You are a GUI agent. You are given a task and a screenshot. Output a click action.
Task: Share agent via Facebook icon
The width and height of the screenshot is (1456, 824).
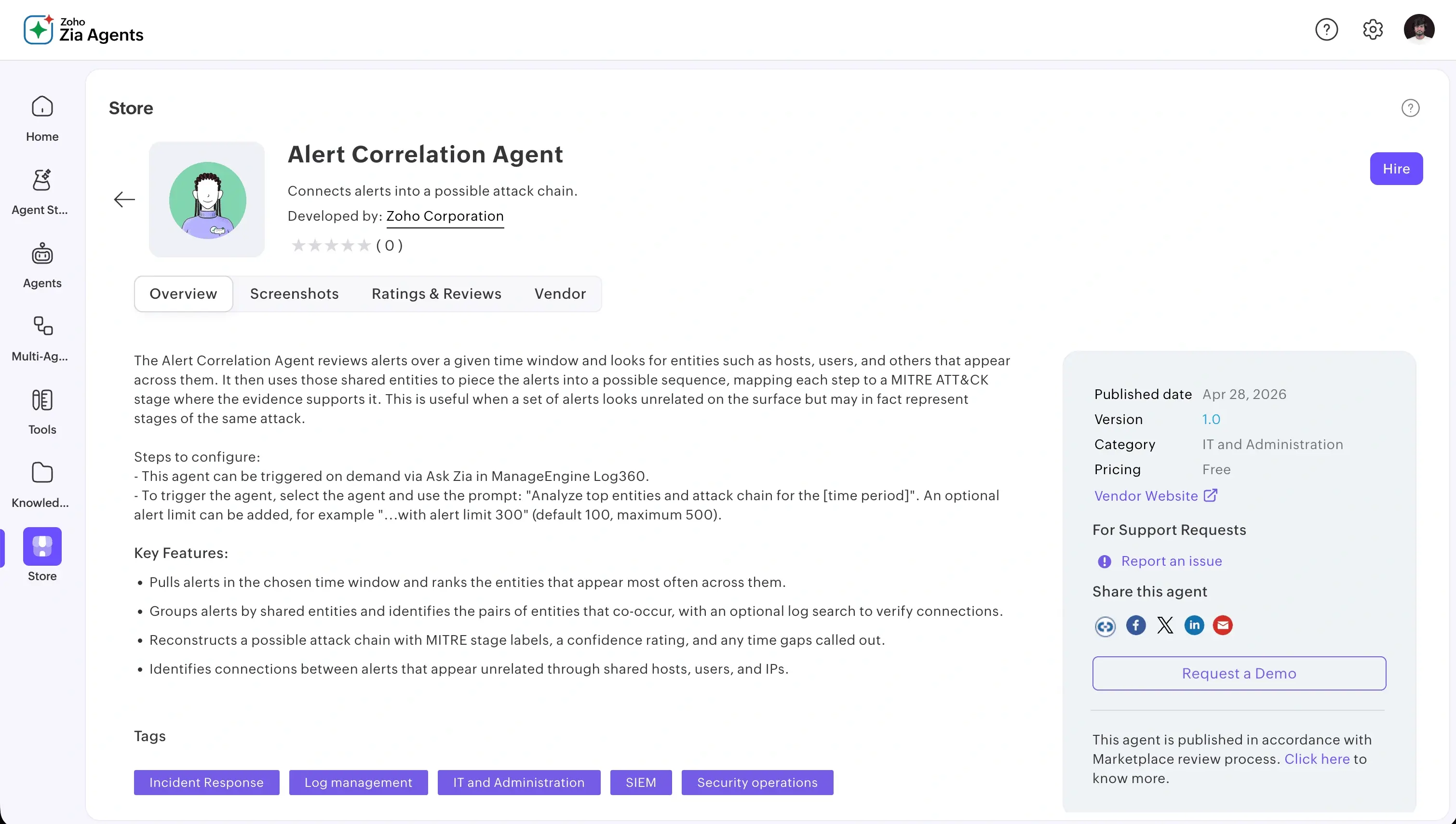pyautogui.click(x=1135, y=625)
